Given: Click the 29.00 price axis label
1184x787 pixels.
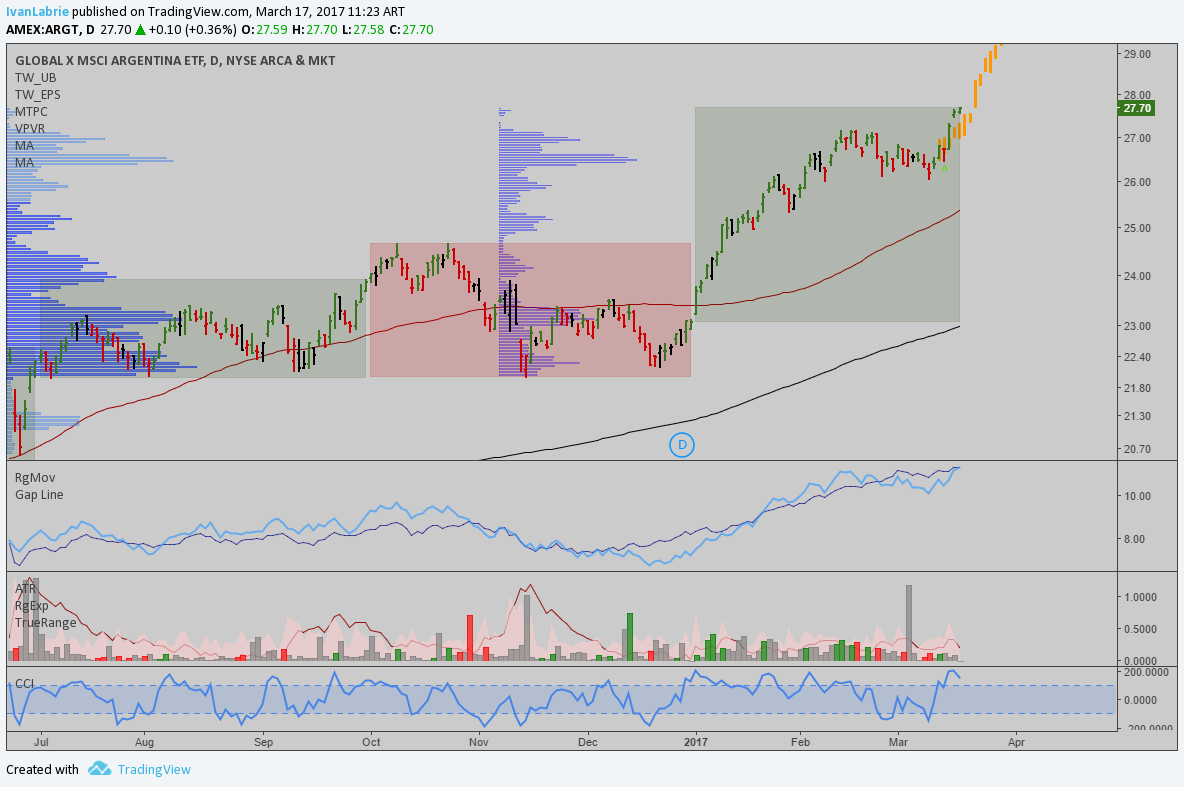Looking at the screenshot, I should 1137,54.
